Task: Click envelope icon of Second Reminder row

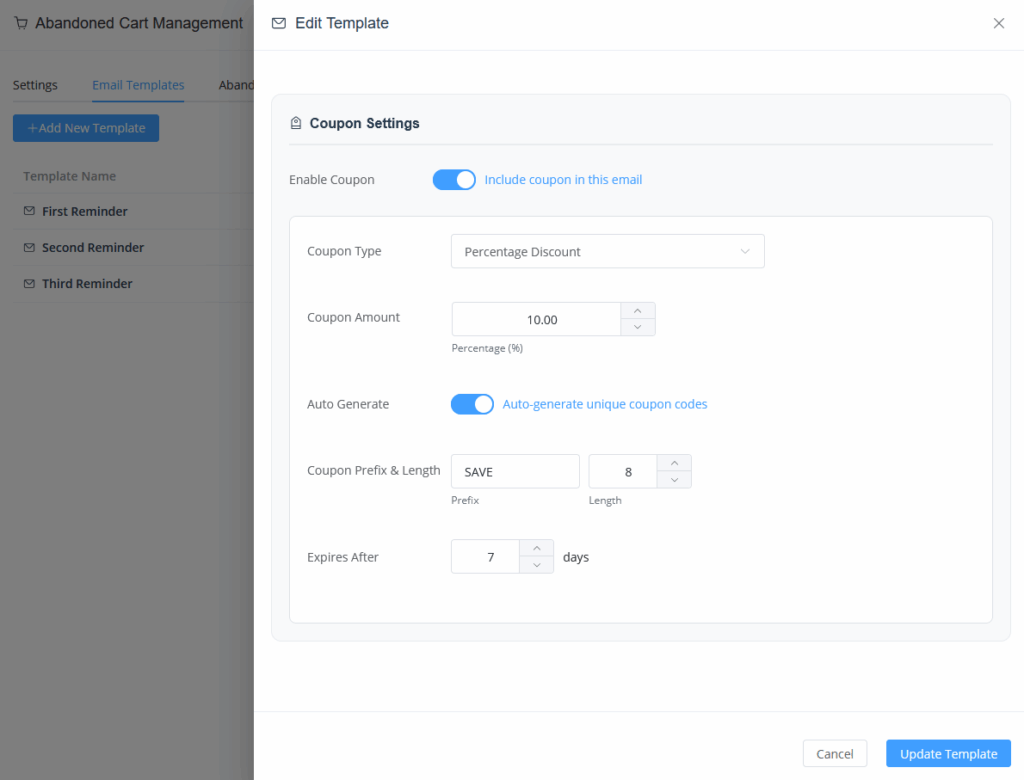Action: click(29, 247)
